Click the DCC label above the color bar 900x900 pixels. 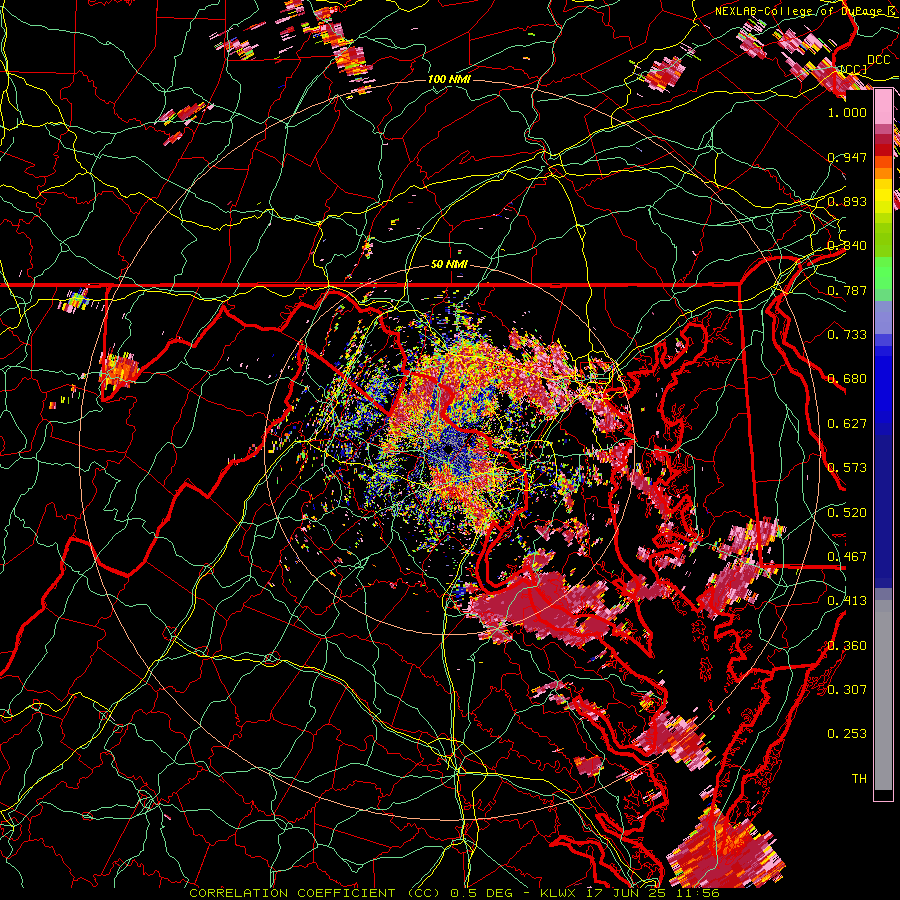click(879, 60)
